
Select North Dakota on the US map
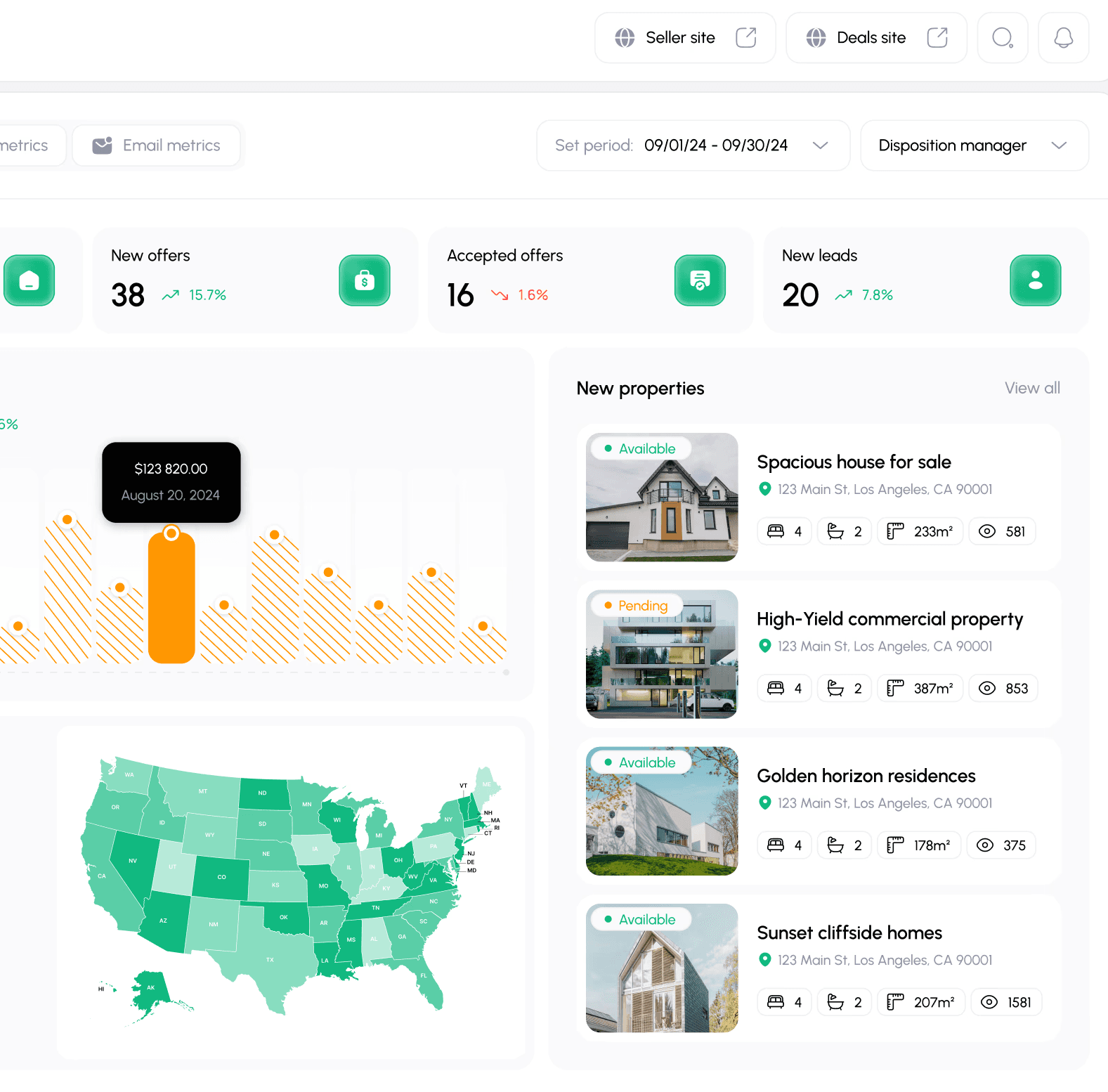coord(264,793)
